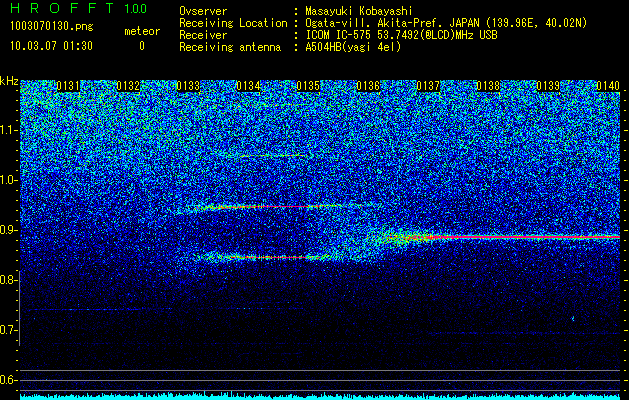The height and width of the screenshot is (400, 629).
Task: Click time marker 0138
Action: coord(488,86)
